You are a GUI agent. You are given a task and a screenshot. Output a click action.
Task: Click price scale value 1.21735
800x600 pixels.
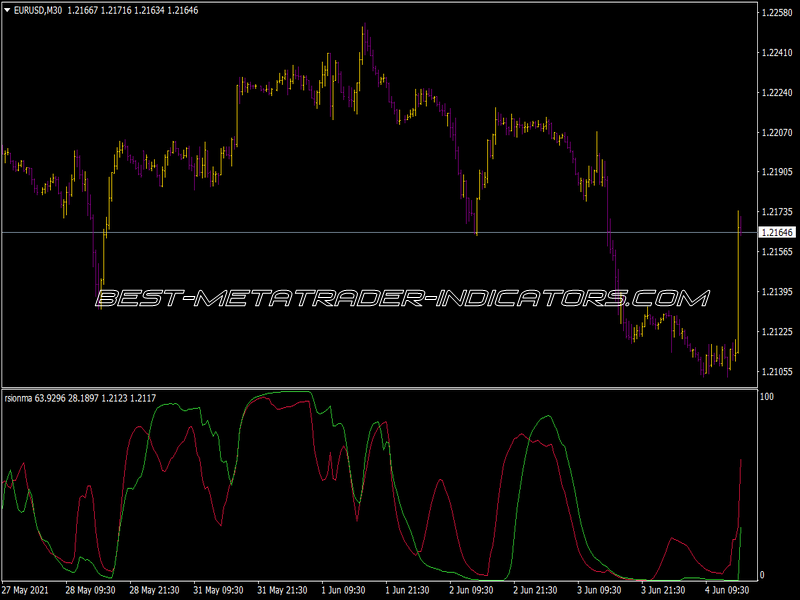point(777,212)
